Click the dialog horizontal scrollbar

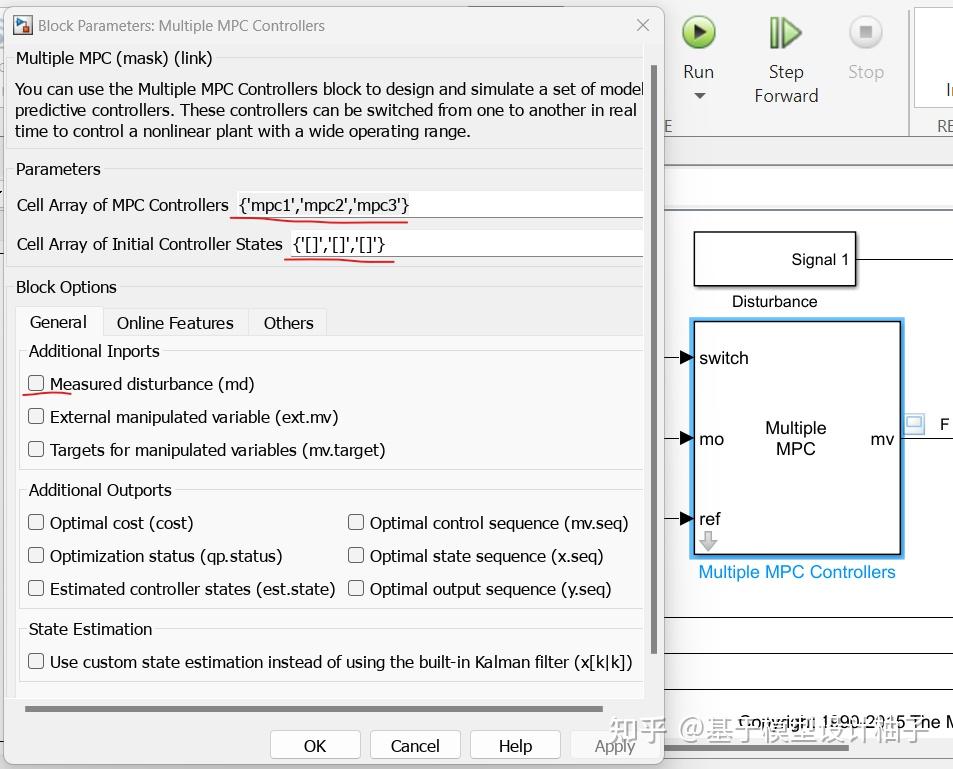(314, 709)
